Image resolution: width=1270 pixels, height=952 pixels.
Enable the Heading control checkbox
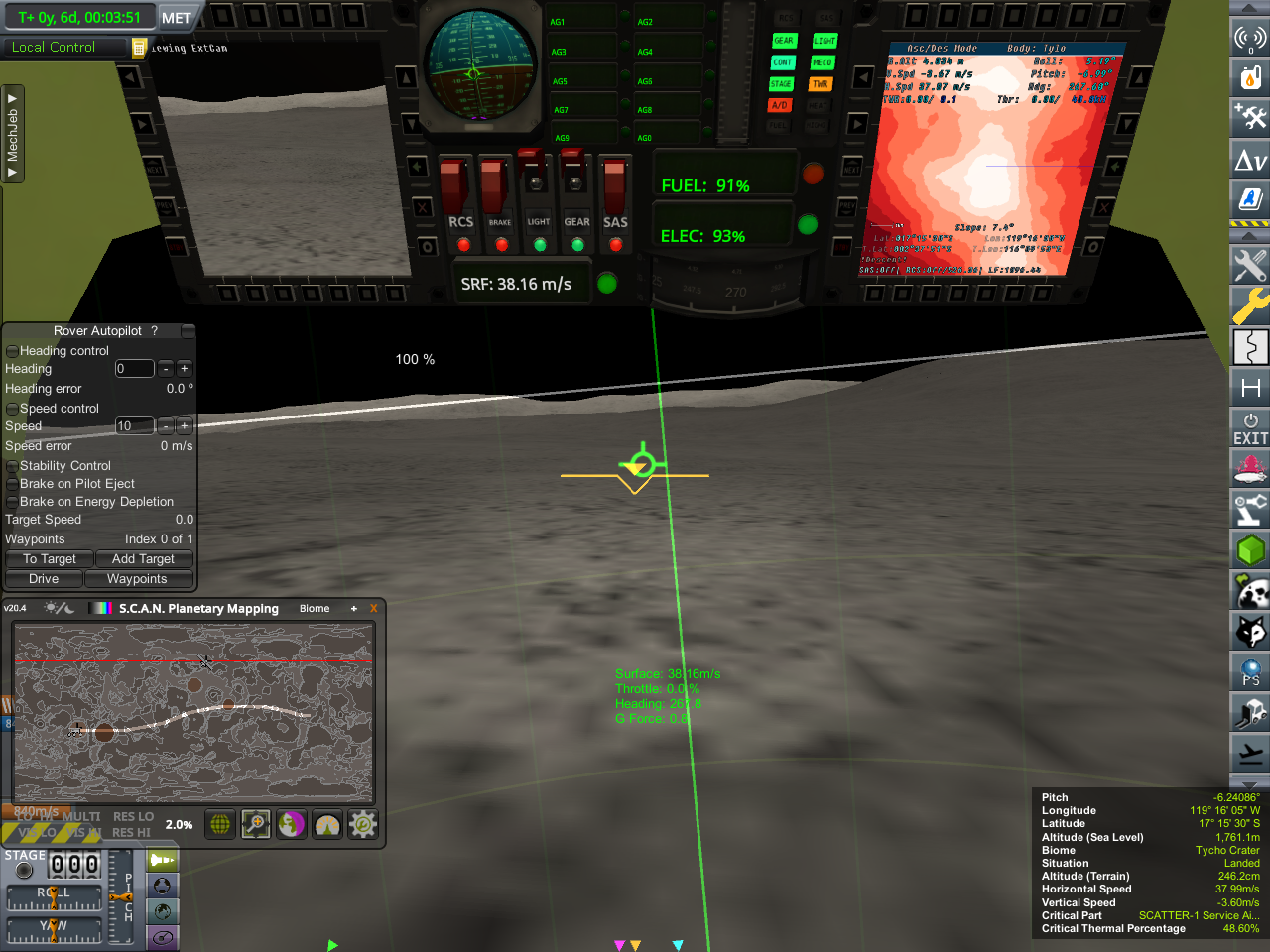pos(12,351)
